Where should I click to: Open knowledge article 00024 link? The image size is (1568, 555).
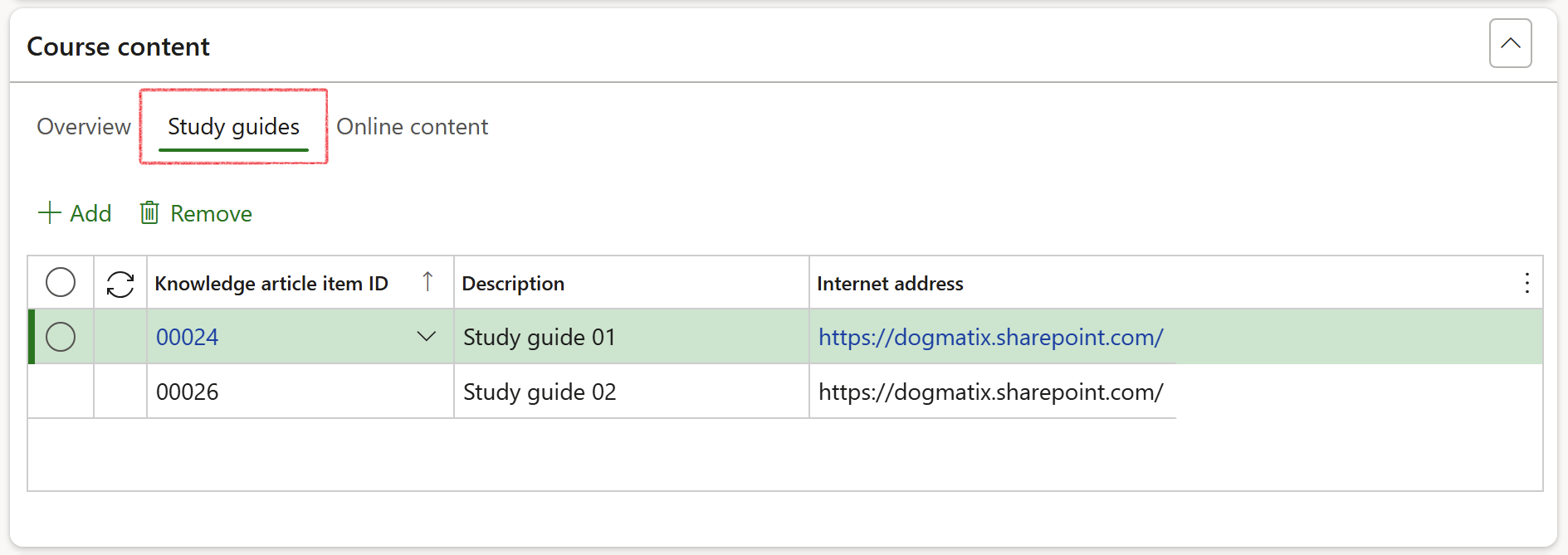tap(188, 338)
